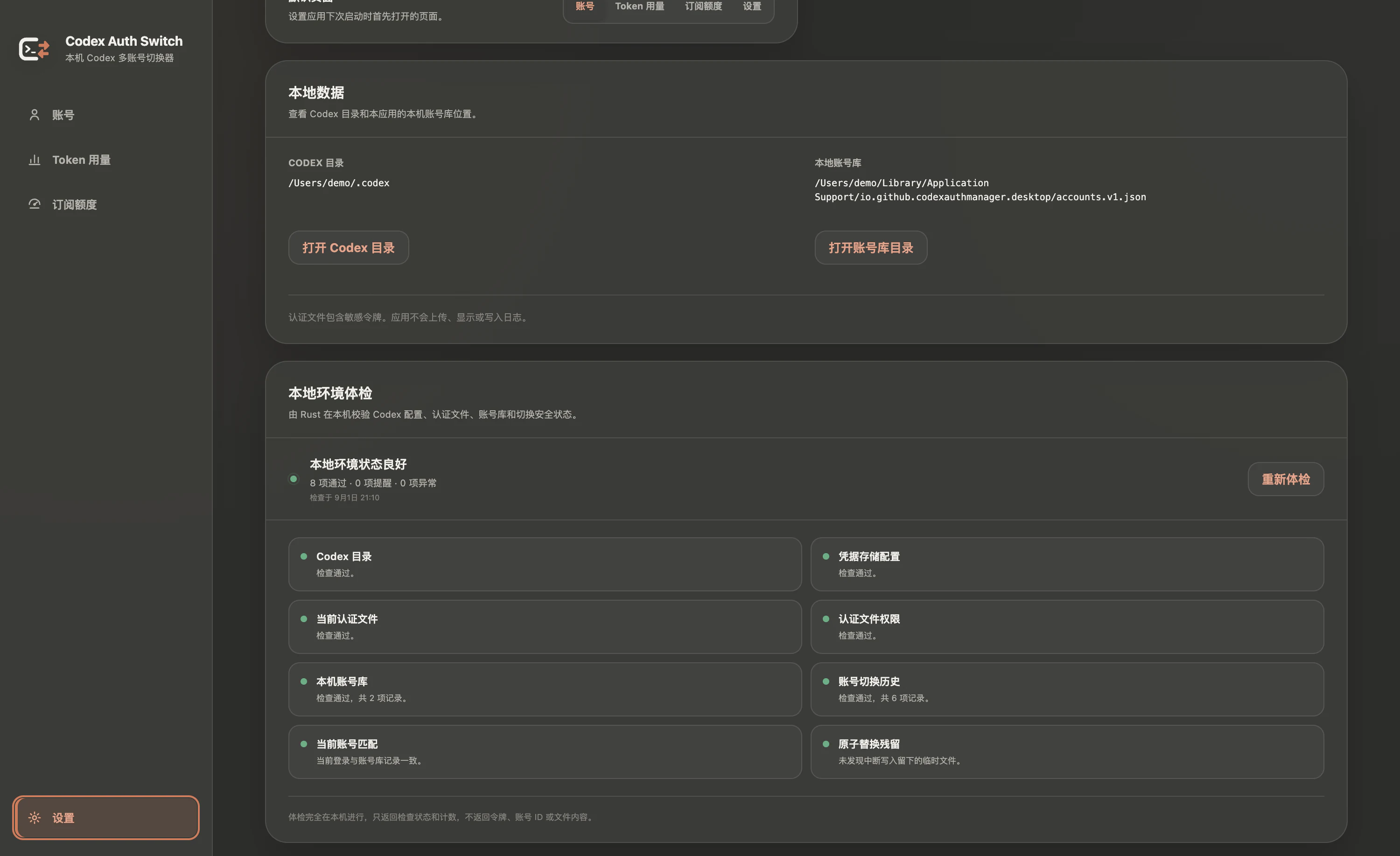Select the 设置 sidebar item

pyautogui.click(x=105, y=817)
